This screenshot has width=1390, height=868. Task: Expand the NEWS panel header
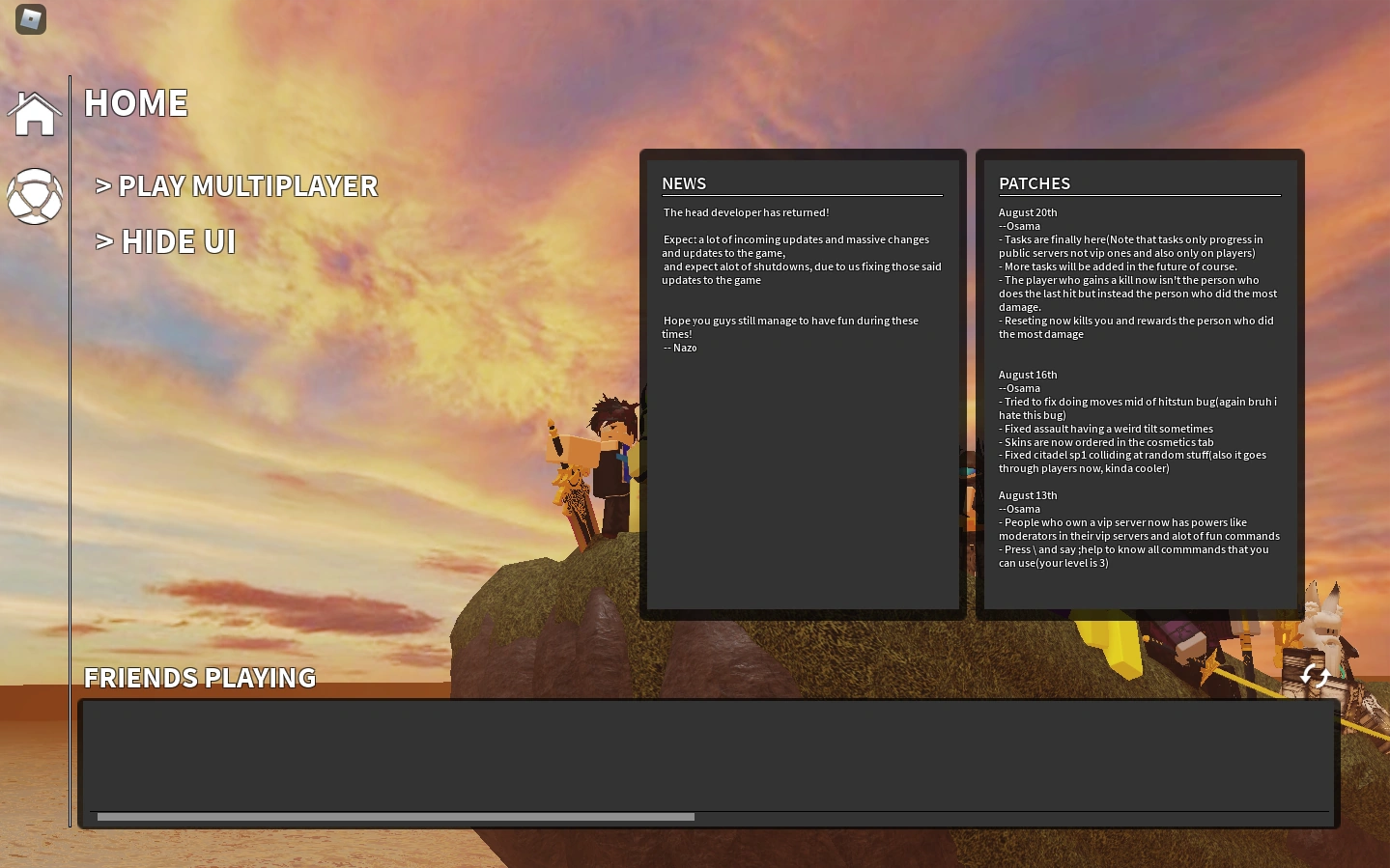click(x=684, y=183)
